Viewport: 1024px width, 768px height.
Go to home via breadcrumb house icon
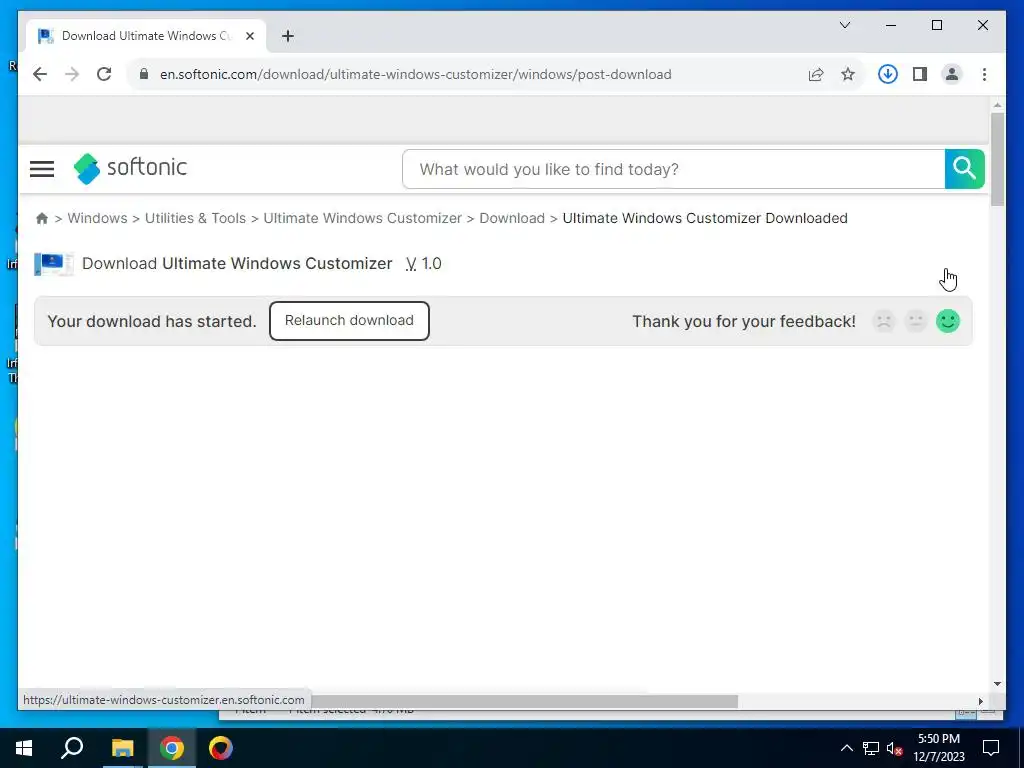[42, 218]
